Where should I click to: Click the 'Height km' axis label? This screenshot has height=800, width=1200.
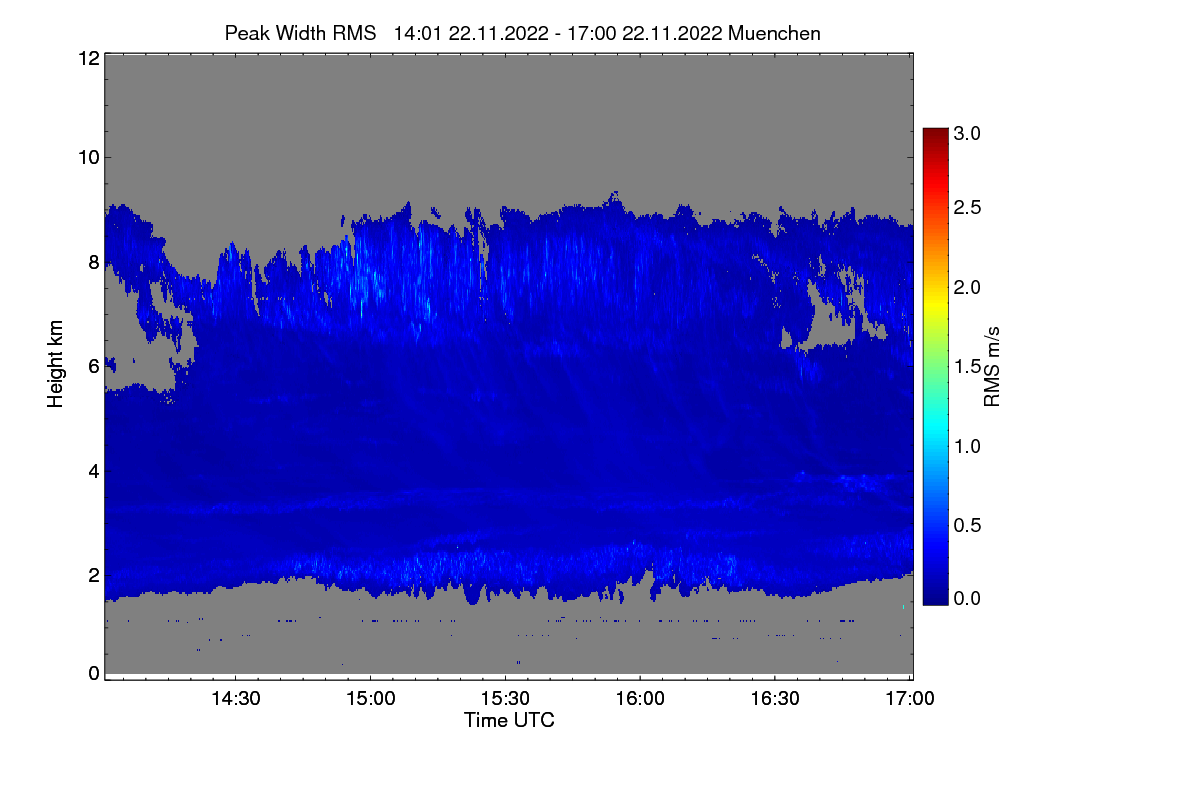[56, 366]
